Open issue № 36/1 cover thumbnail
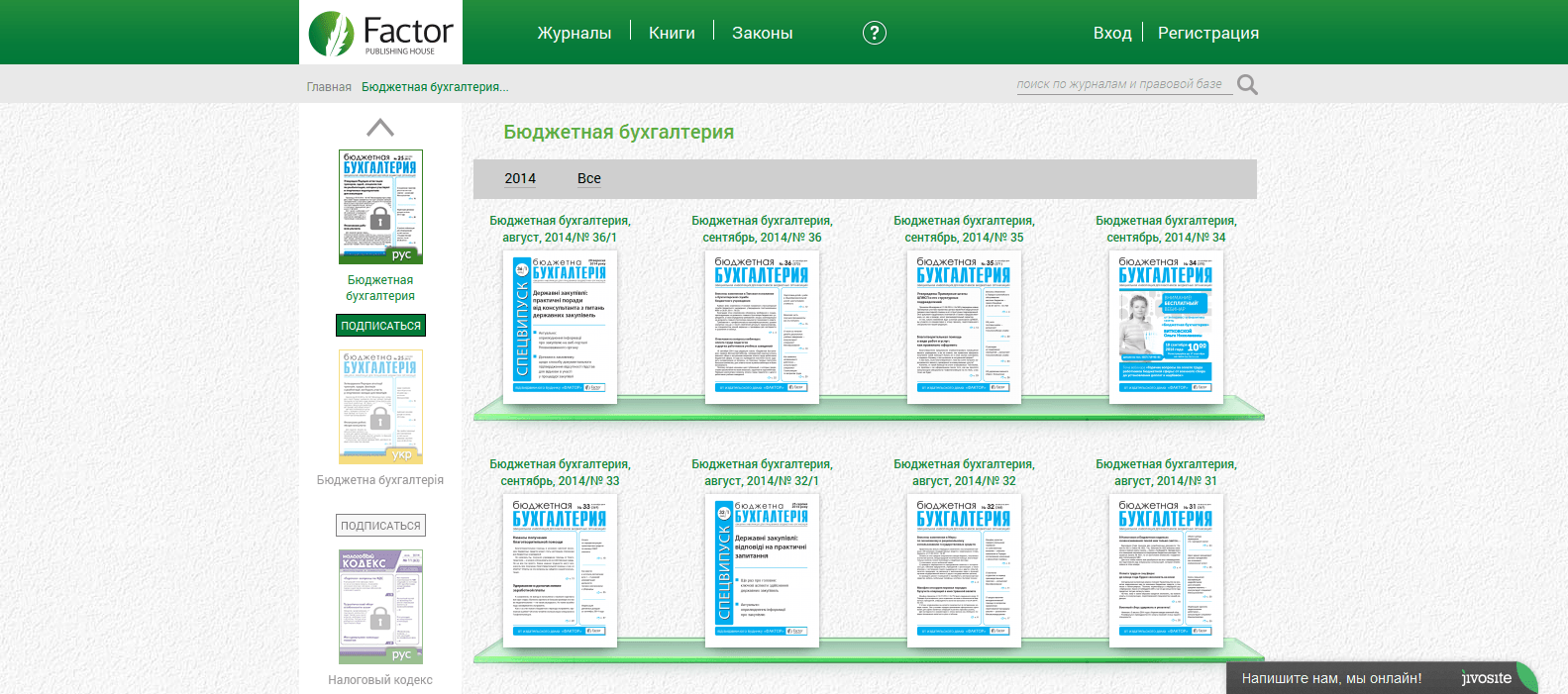The height and width of the screenshot is (694, 1568). (560, 327)
